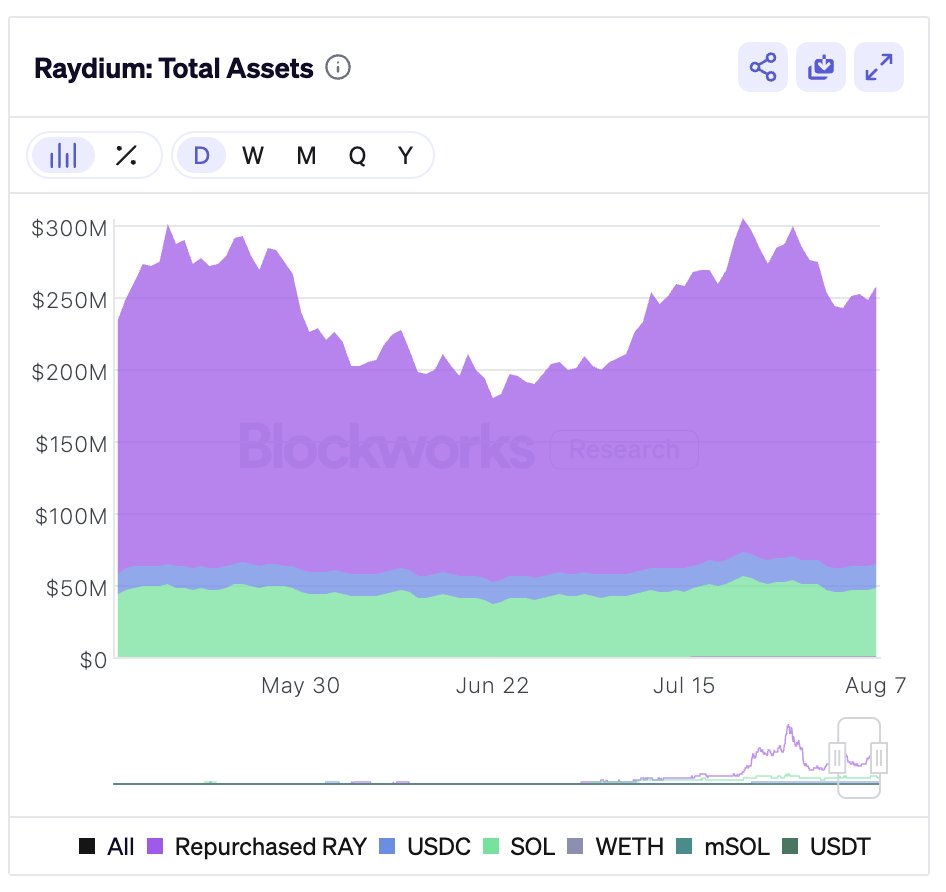The image size is (946, 892).
Task: Select quarterly (Q) interval
Action: coord(357,156)
